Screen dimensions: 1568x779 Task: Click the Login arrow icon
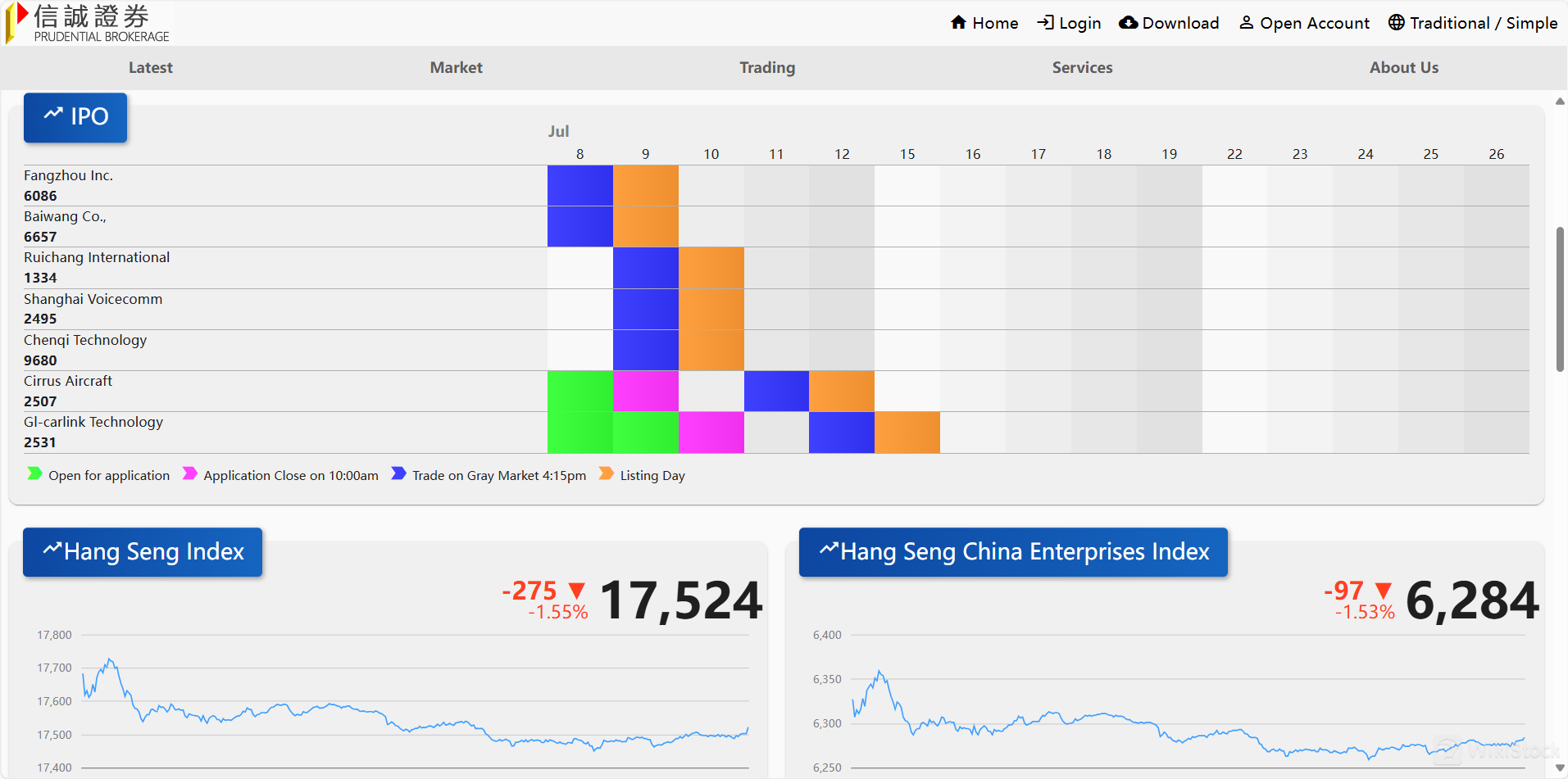point(1045,22)
